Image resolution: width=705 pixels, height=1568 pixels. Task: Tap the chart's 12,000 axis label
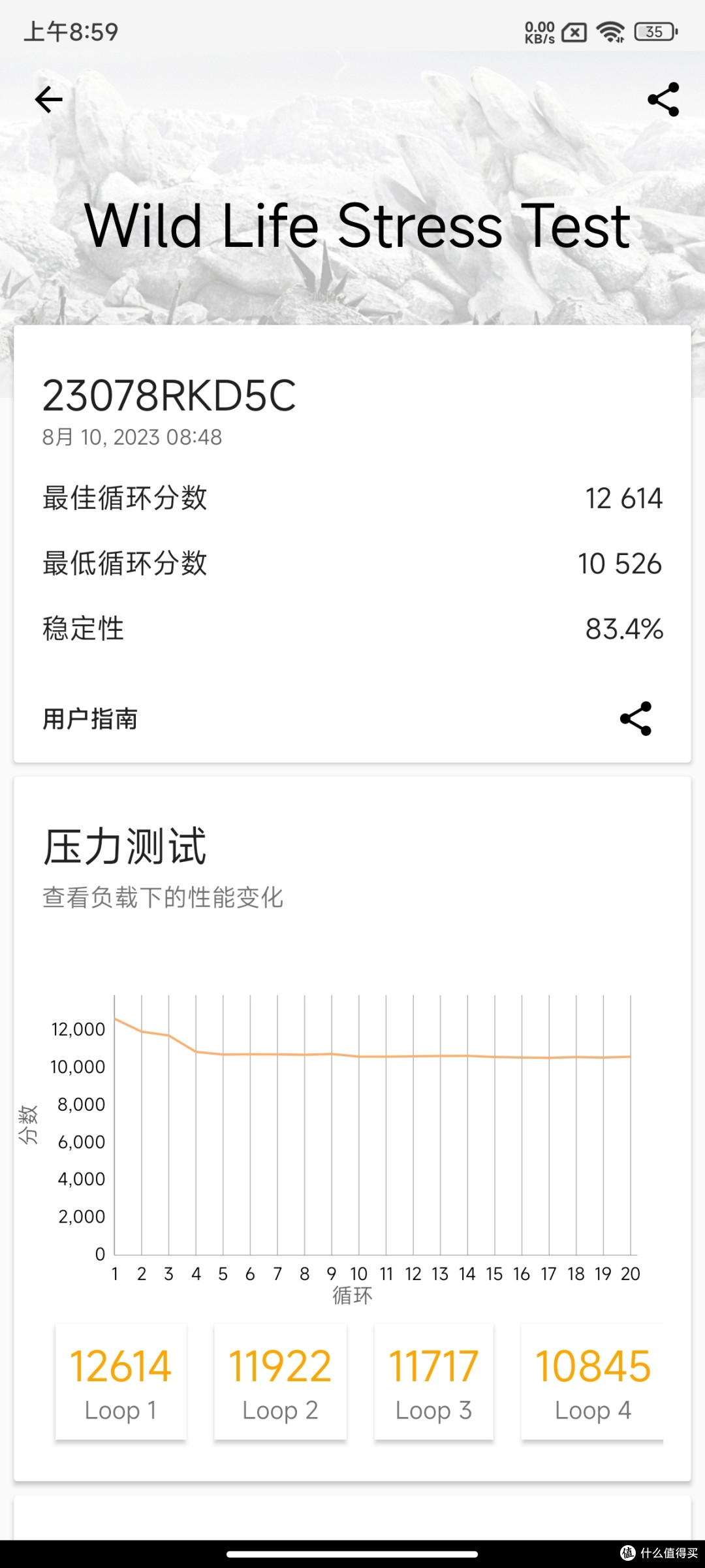78,1029
